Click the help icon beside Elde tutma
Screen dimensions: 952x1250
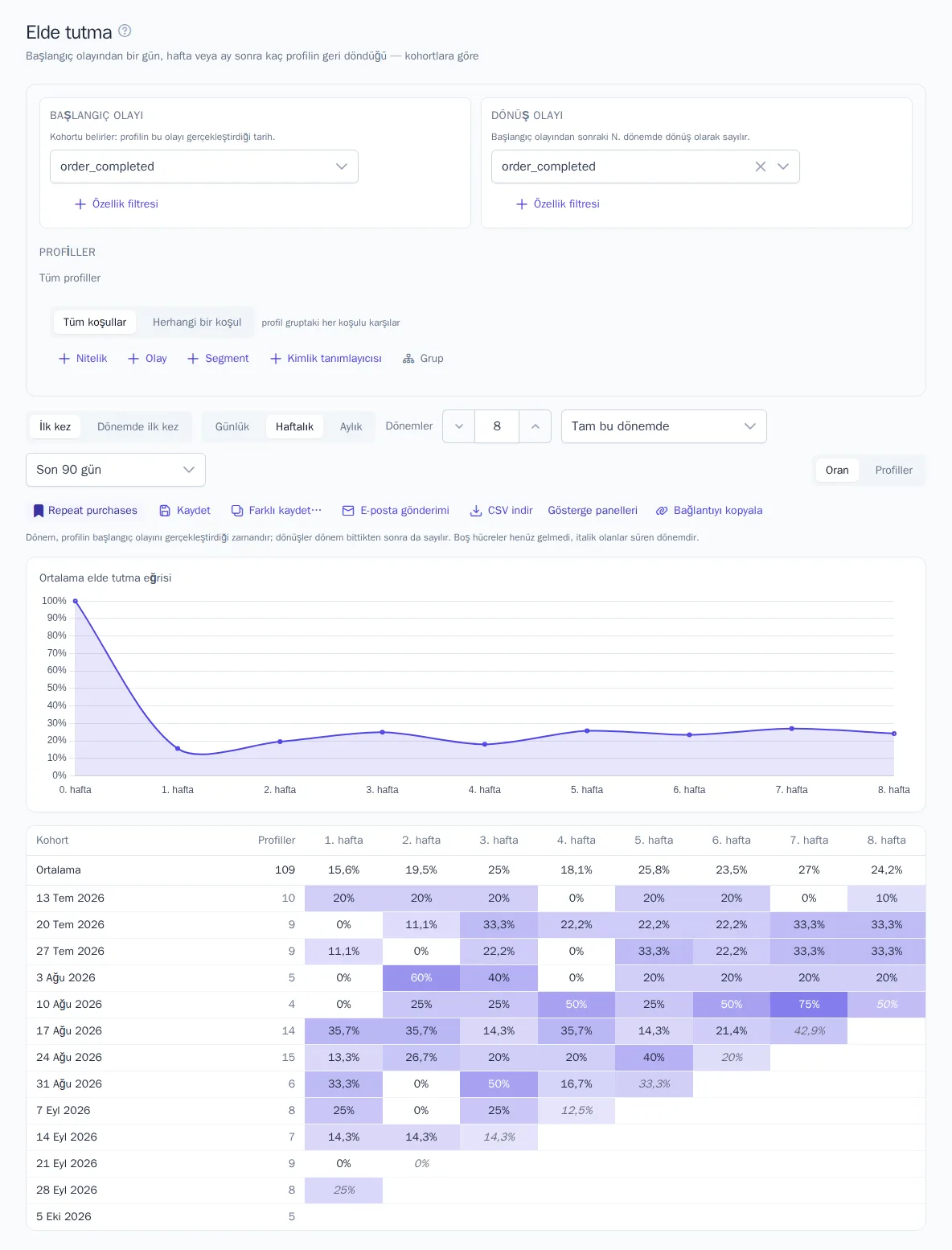pos(125,31)
